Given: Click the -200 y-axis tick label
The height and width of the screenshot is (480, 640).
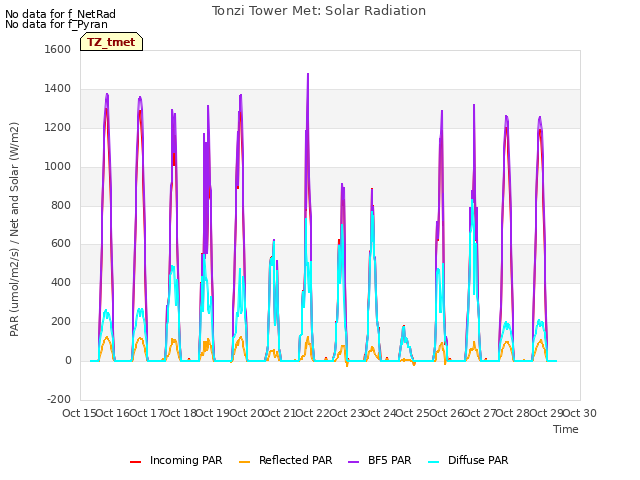Looking at the screenshot, I should pyautogui.click(x=59, y=399).
